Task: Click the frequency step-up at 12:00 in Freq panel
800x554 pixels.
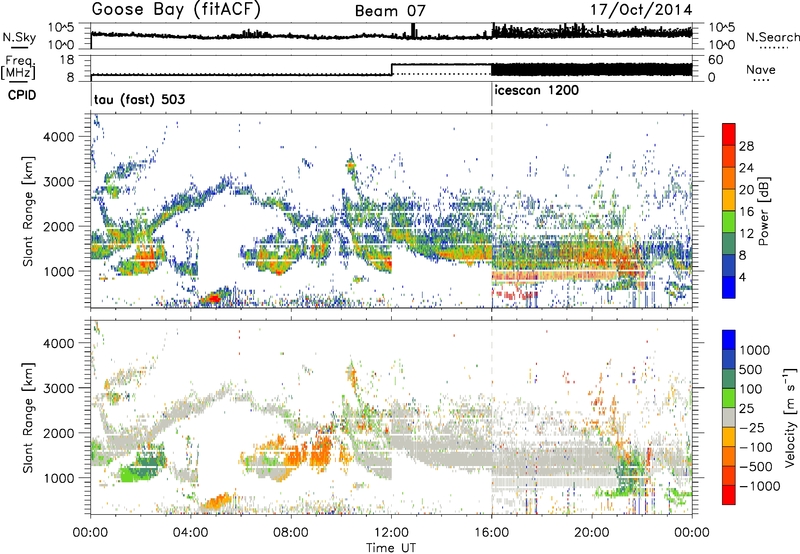Action: (x=392, y=69)
